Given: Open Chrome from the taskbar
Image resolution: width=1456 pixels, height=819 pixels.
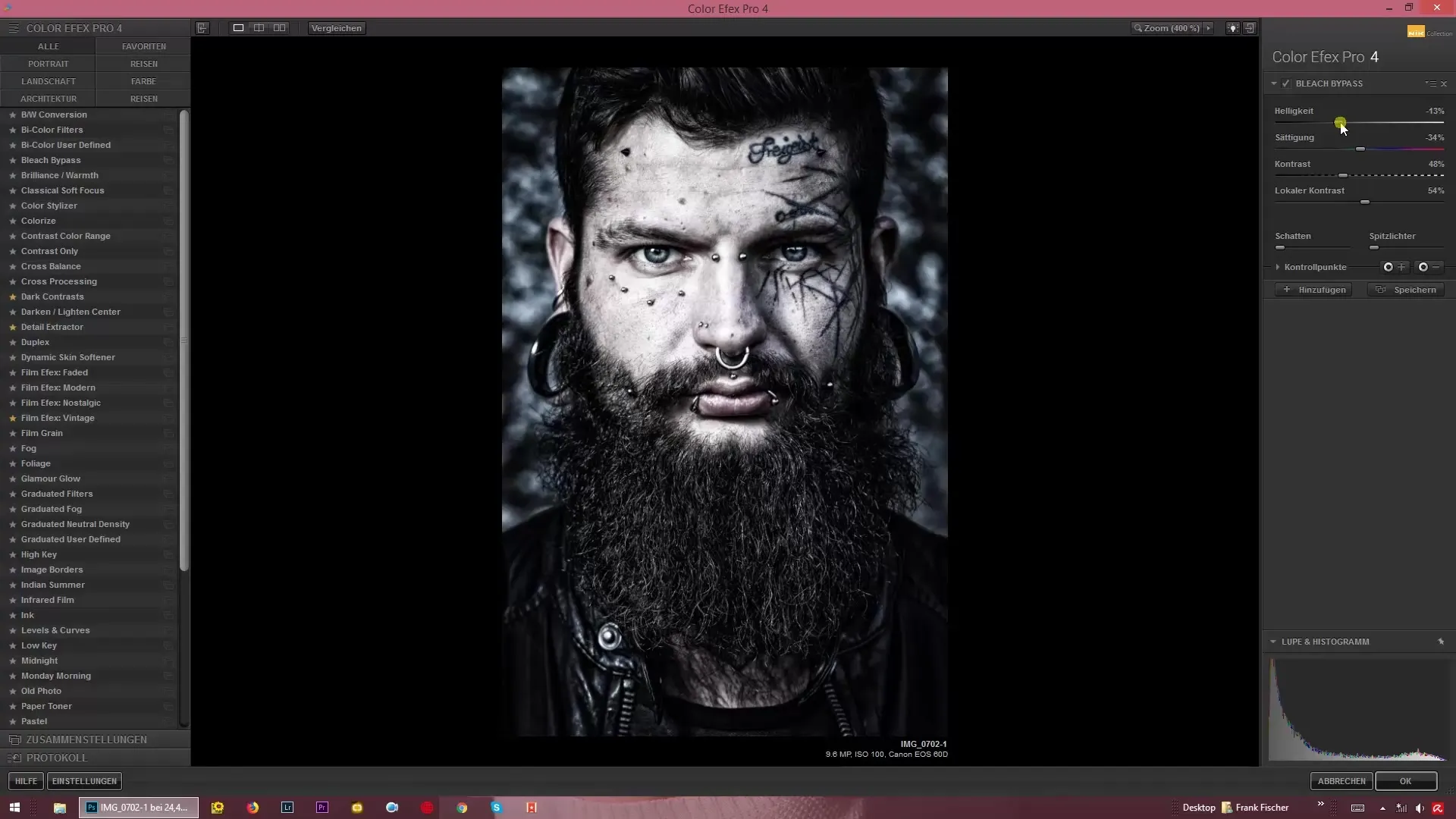Looking at the screenshot, I should point(462,808).
